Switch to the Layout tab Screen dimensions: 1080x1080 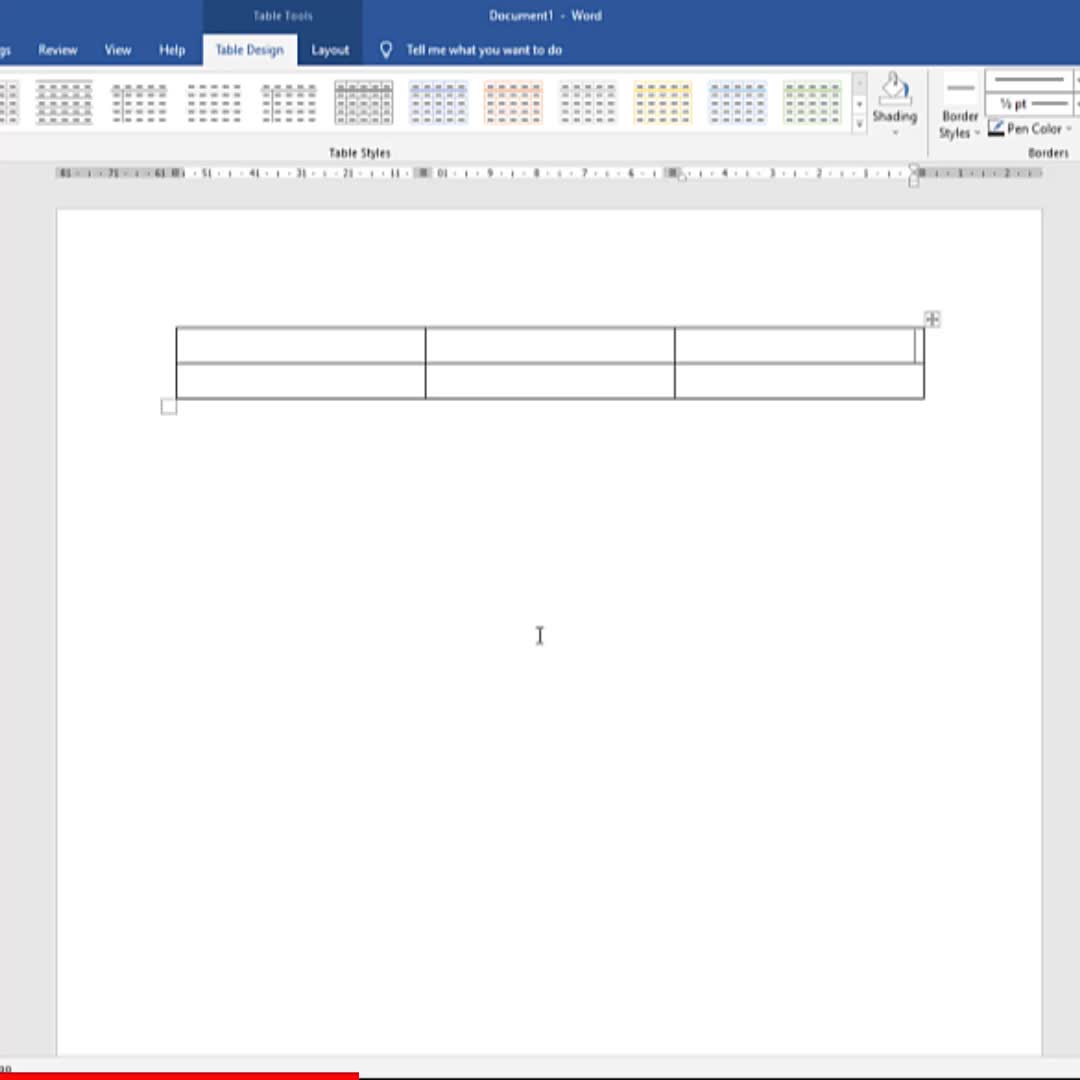330,50
